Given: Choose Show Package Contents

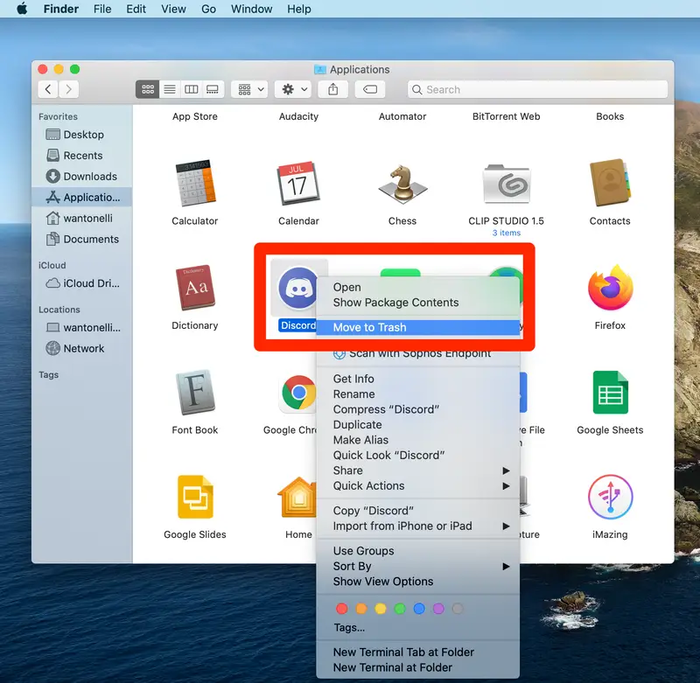Looking at the screenshot, I should [x=418, y=302].
